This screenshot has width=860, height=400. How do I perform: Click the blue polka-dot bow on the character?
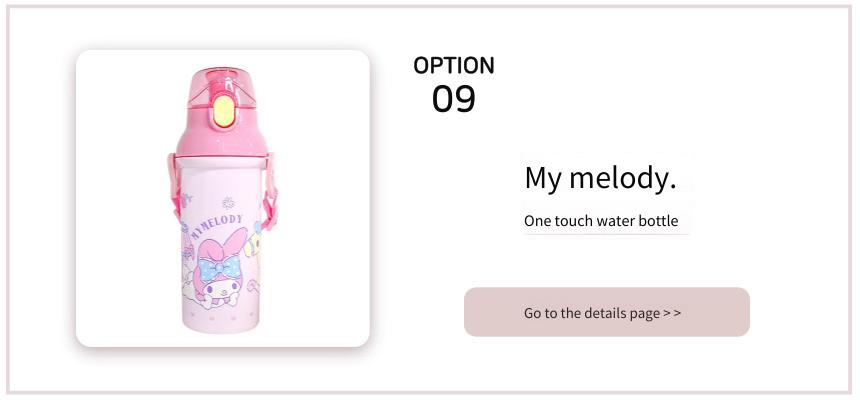tap(219, 269)
